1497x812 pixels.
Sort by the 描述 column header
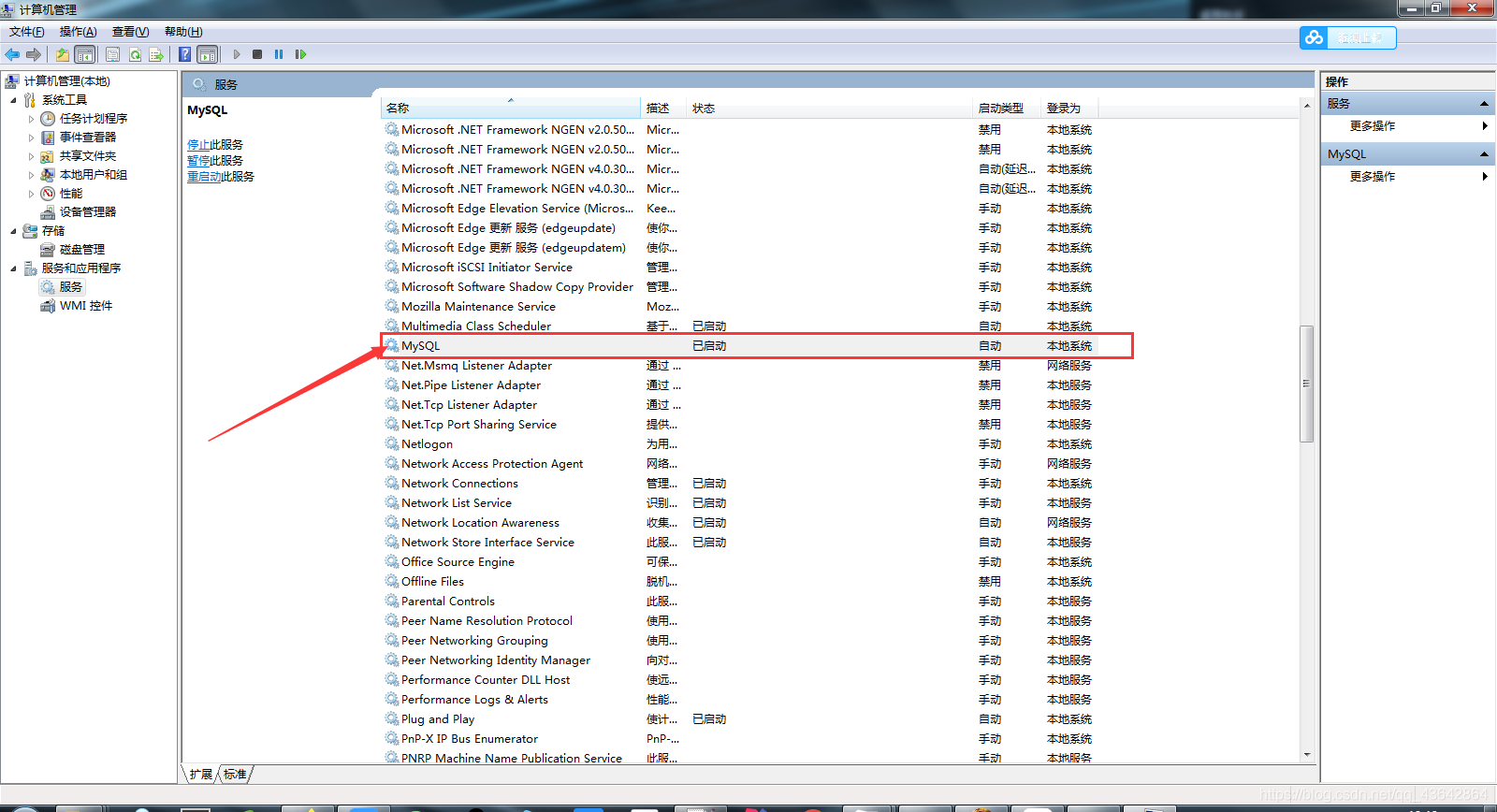(664, 109)
